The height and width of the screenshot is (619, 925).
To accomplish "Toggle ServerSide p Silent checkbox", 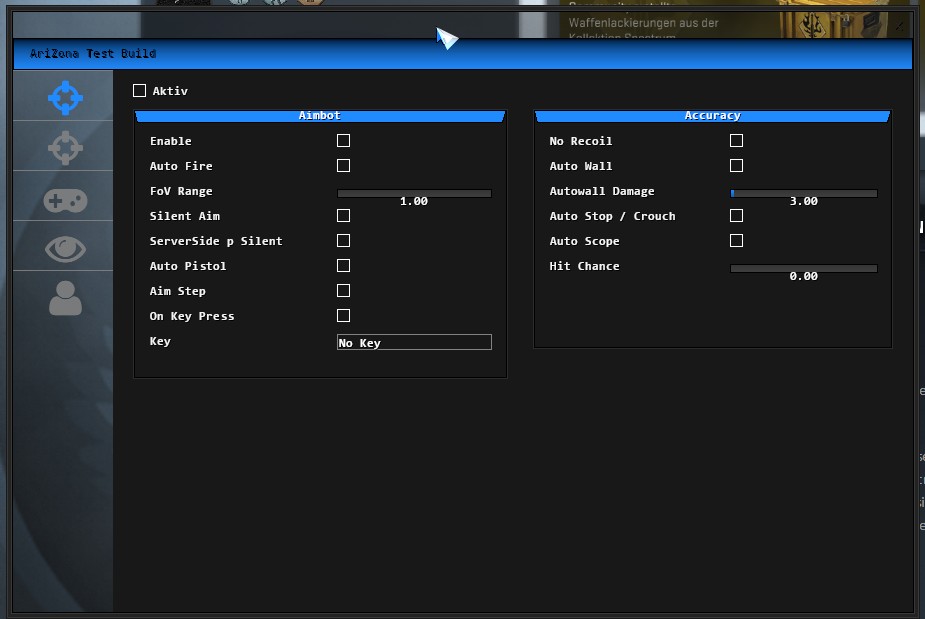I will tap(343, 241).
